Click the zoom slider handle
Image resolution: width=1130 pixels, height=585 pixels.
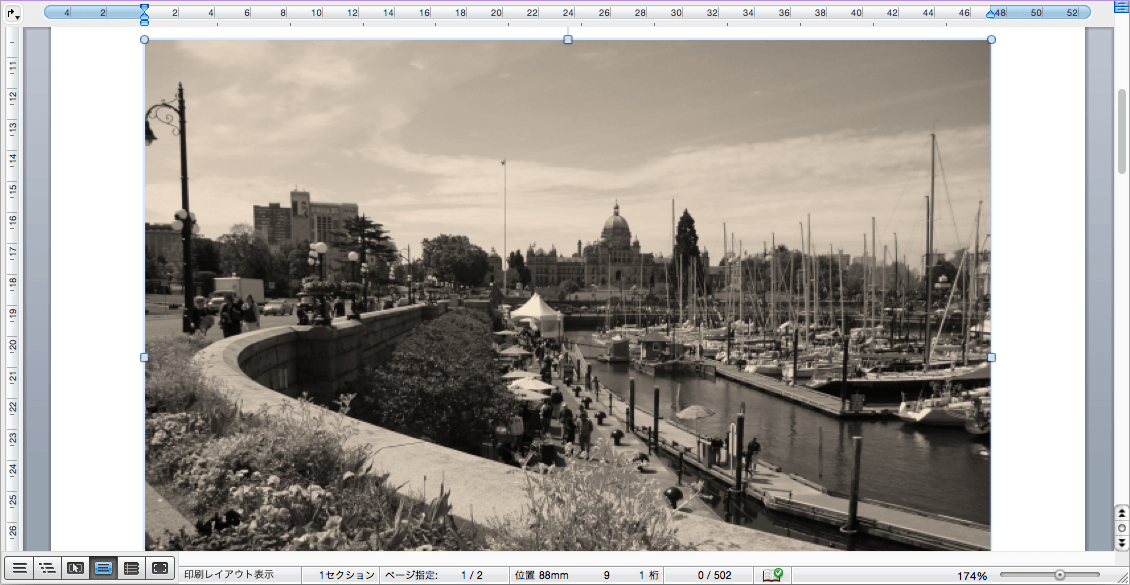[x=1059, y=575]
